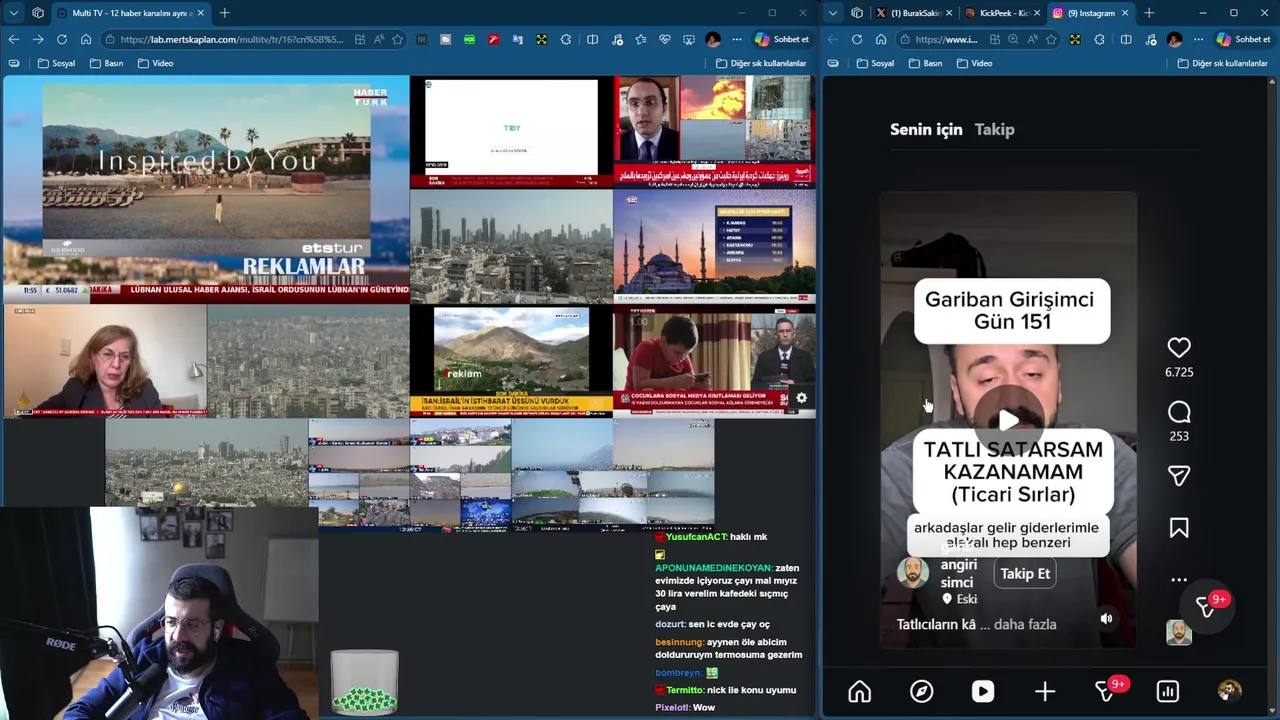Screen dimensions: 1280x720
Task: Open the 'Eski' location tag on the reel
Action: [x=960, y=599]
